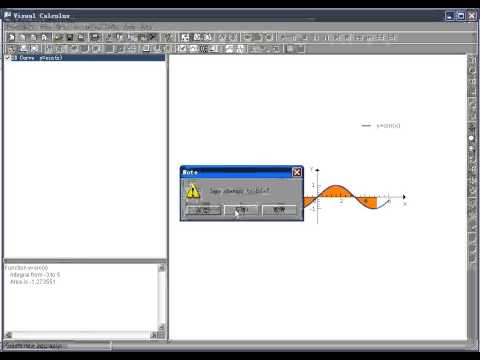The width and height of the screenshot is (480, 360).
Task: Click the first icon in the lower toolbar row
Action: tap(12, 49)
